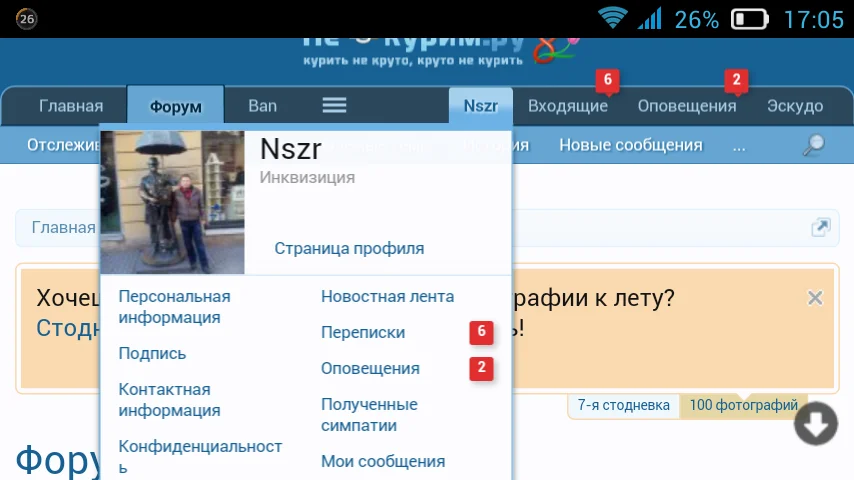Image resolution: width=854 pixels, height=480 pixels.
Task: Open Персональная информация settings
Action: pos(174,307)
